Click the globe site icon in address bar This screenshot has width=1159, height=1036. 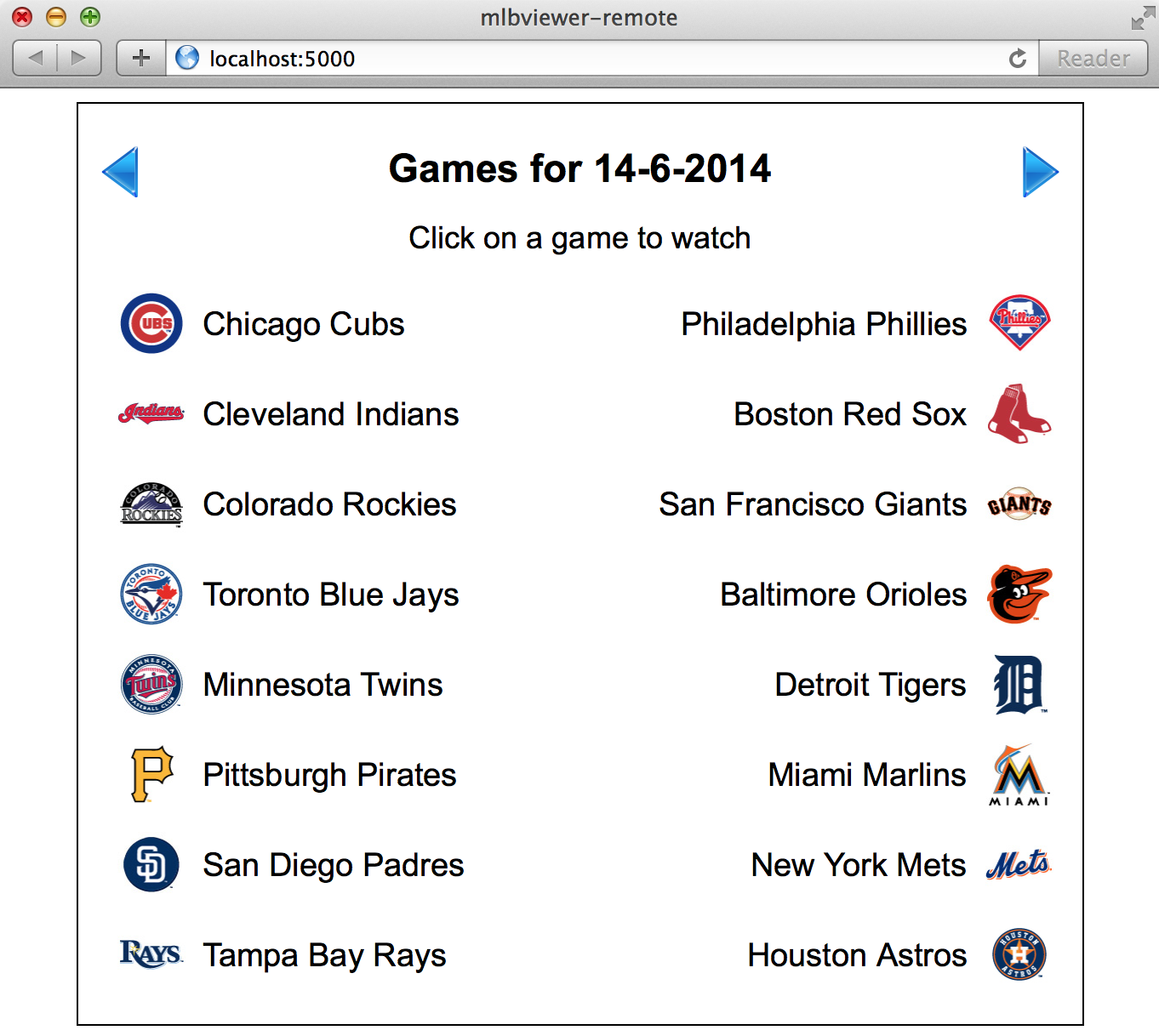[x=187, y=58]
